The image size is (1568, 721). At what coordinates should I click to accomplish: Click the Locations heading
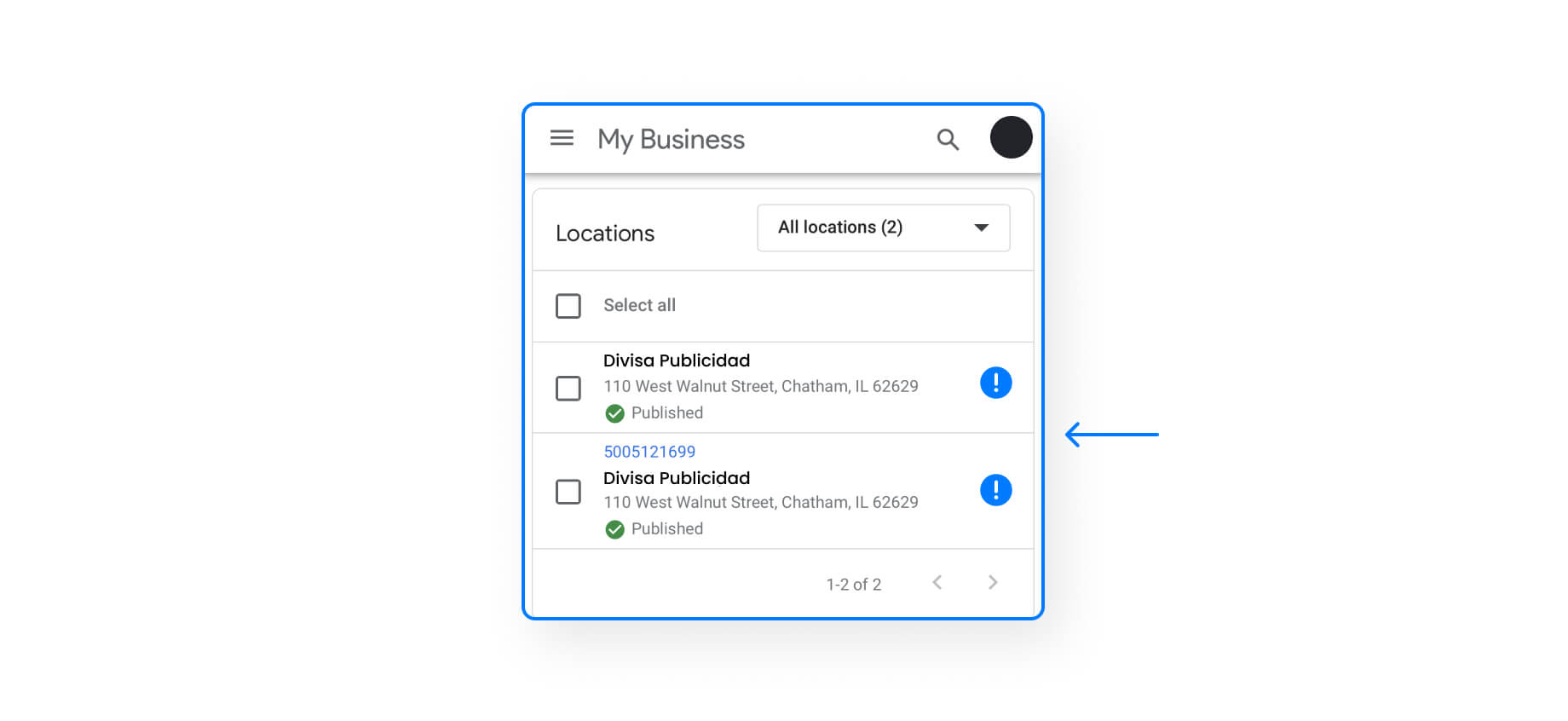point(605,234)
